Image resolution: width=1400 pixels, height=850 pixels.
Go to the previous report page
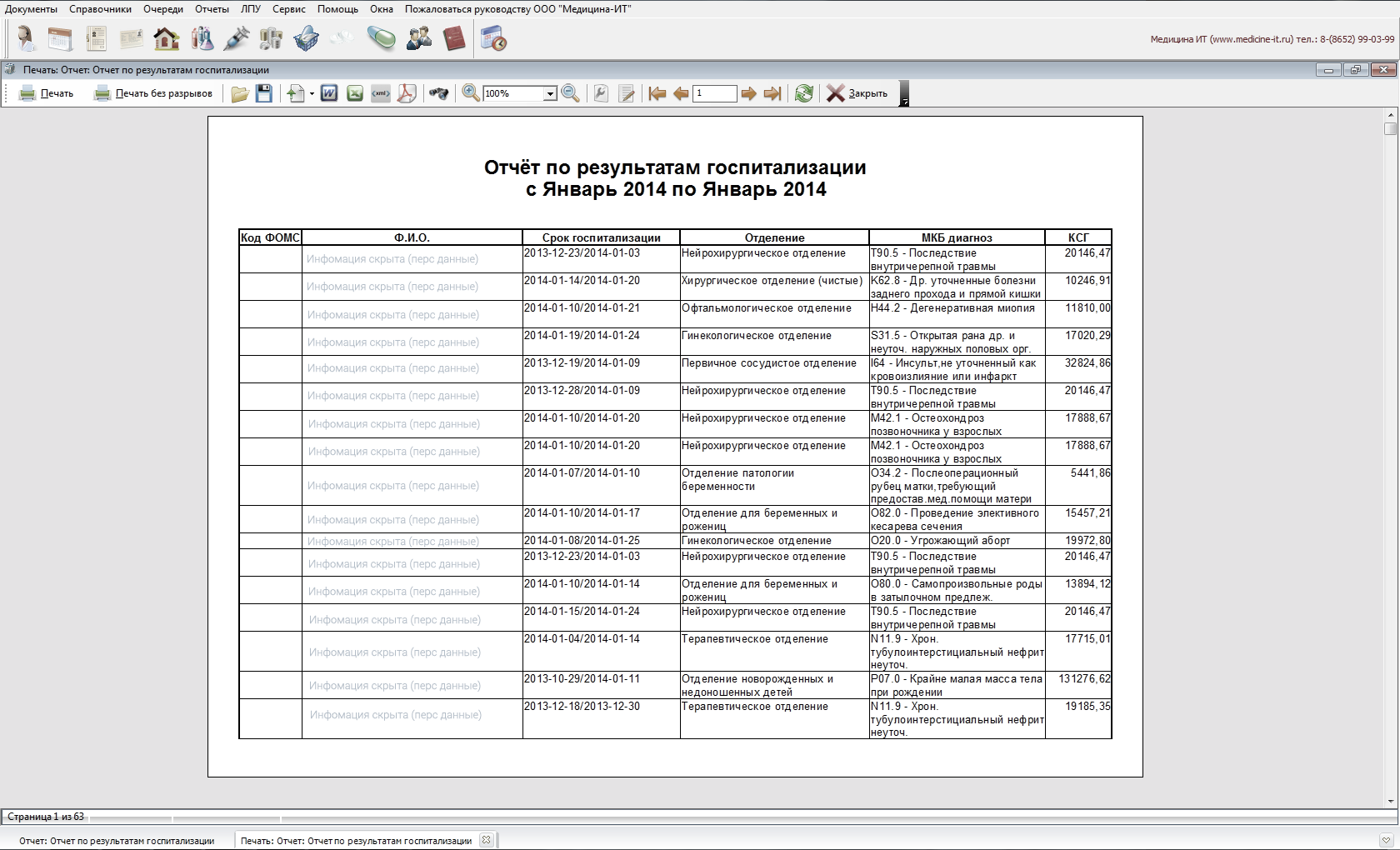[681, 93]
